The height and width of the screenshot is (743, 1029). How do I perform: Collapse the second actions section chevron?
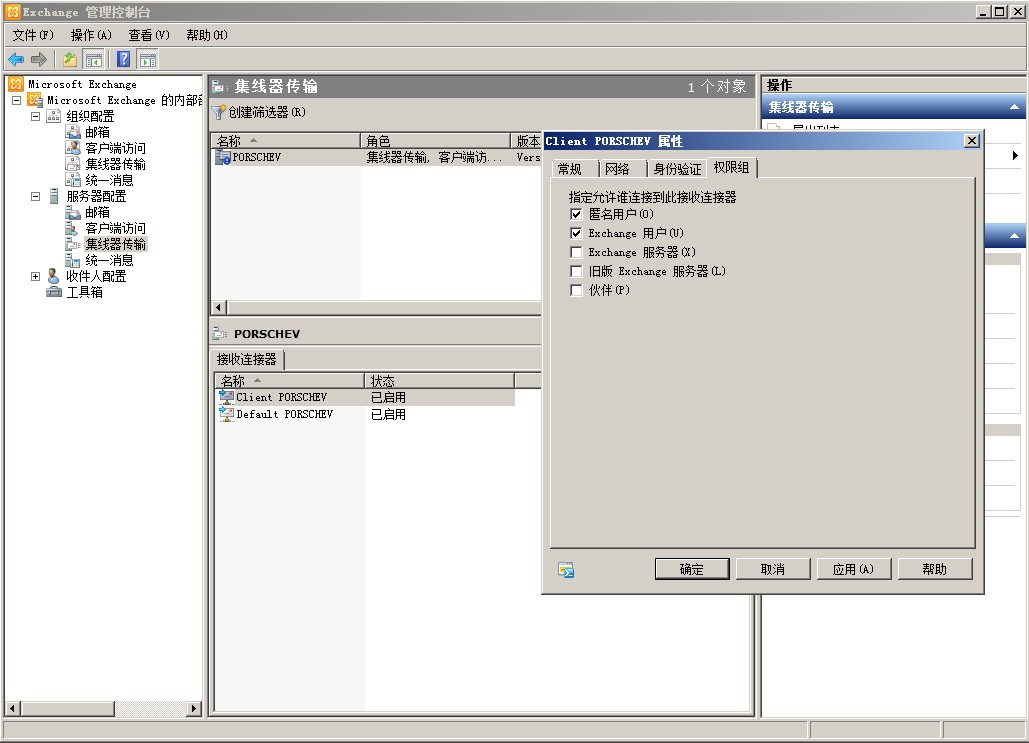click(x=1015, y=236)
